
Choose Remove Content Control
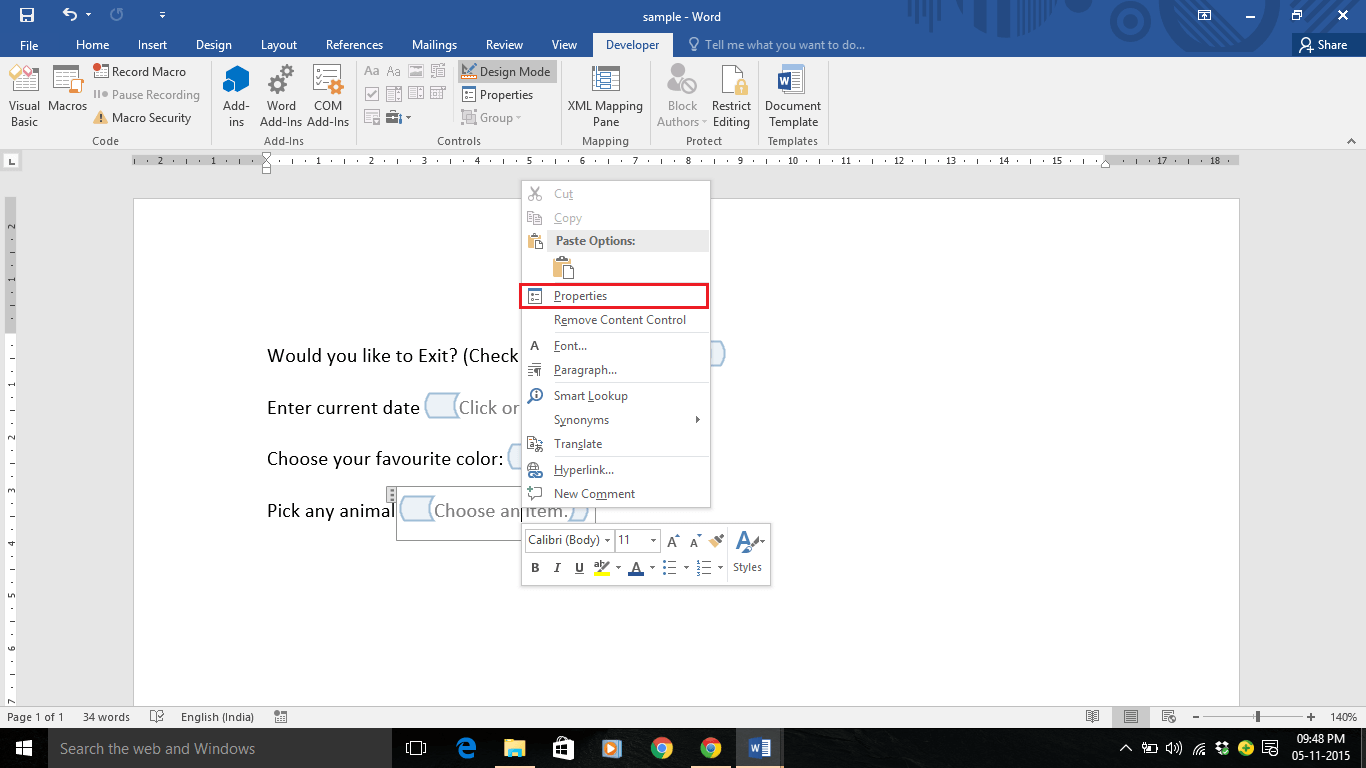point(615,320)
